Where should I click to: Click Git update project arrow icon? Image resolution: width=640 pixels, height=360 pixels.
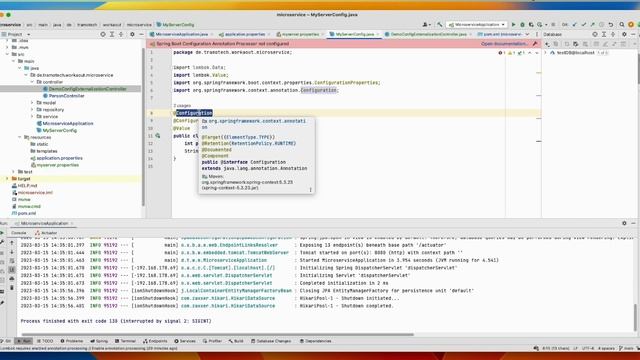(x=575, y=24)
